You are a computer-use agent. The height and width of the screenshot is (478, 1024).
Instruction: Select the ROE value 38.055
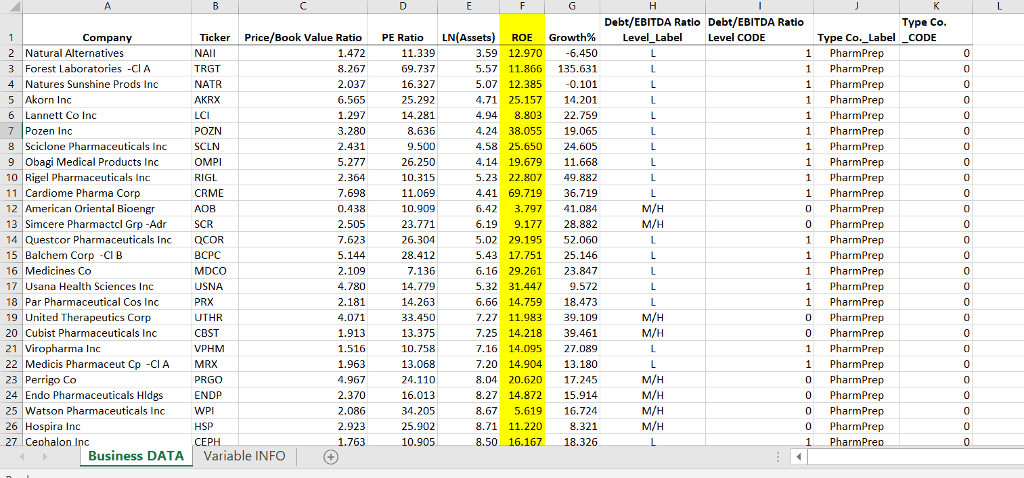pyautogui.click(x=522, y=131)
